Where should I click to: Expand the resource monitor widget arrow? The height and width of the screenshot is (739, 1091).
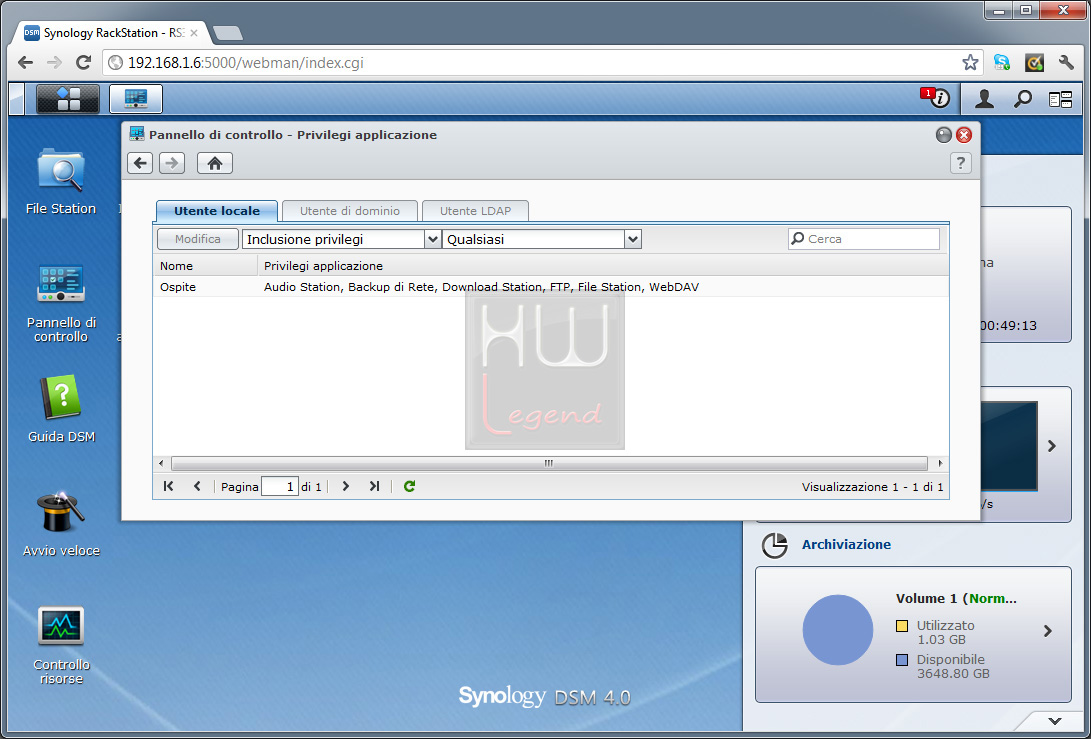coord(1052,446)
